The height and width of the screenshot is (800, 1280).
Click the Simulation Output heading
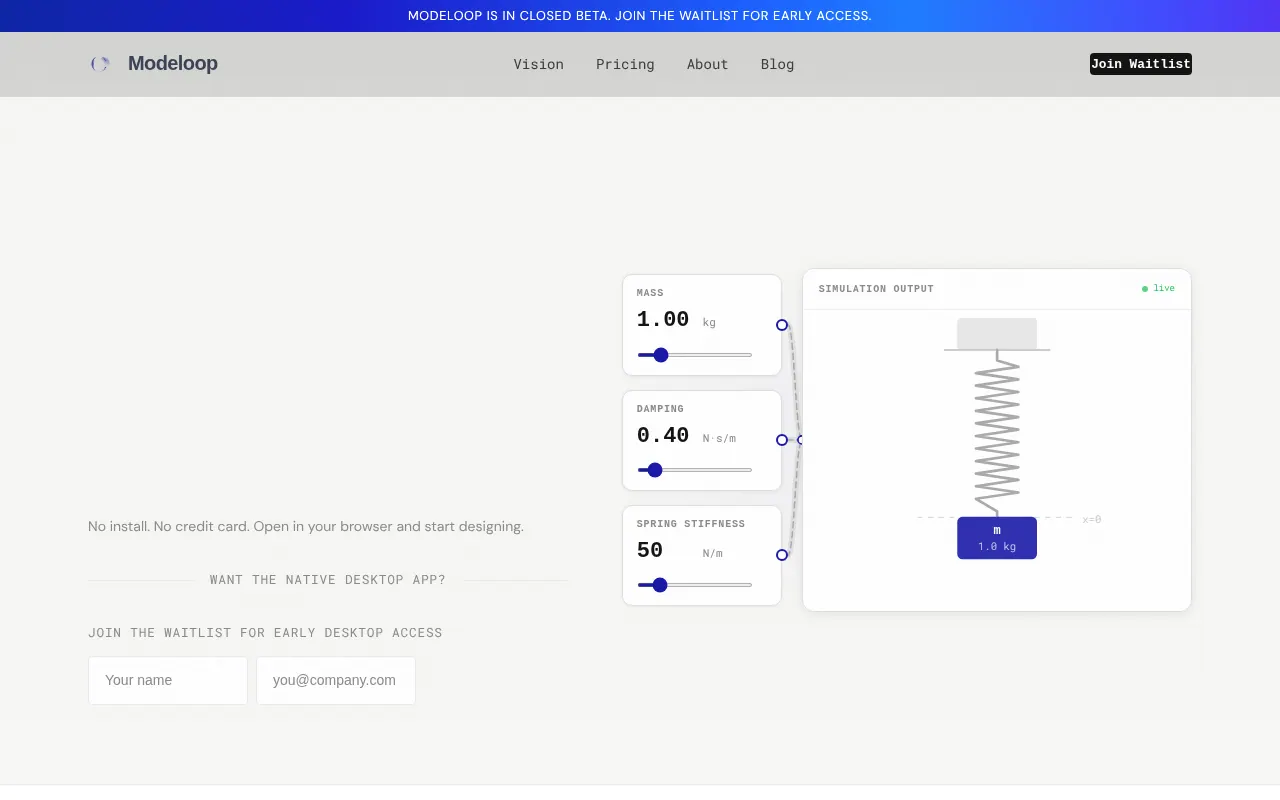tap(876, 289)
